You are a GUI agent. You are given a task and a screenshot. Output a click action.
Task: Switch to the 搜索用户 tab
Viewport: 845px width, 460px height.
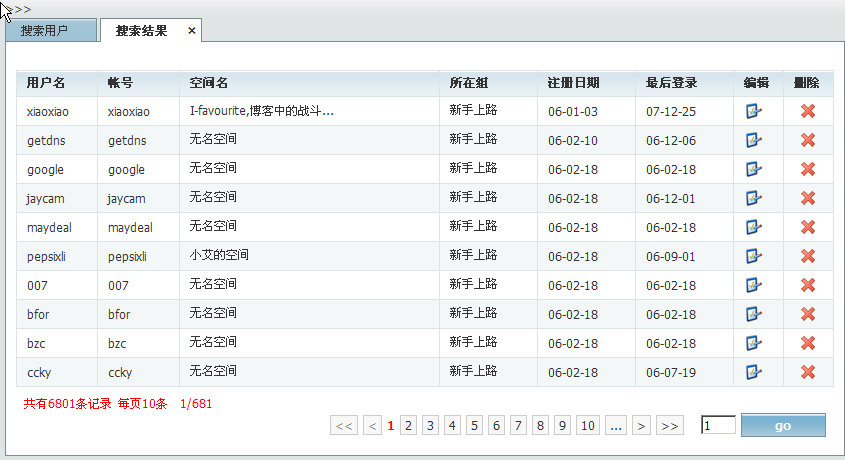click(51, 31)
